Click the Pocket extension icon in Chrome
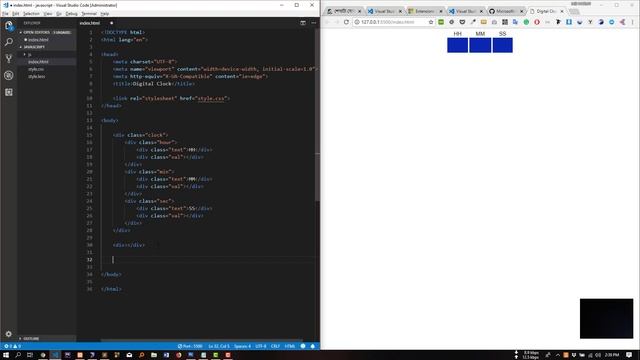The height and width of the screenshot is (360, 640). click(462, 22)
